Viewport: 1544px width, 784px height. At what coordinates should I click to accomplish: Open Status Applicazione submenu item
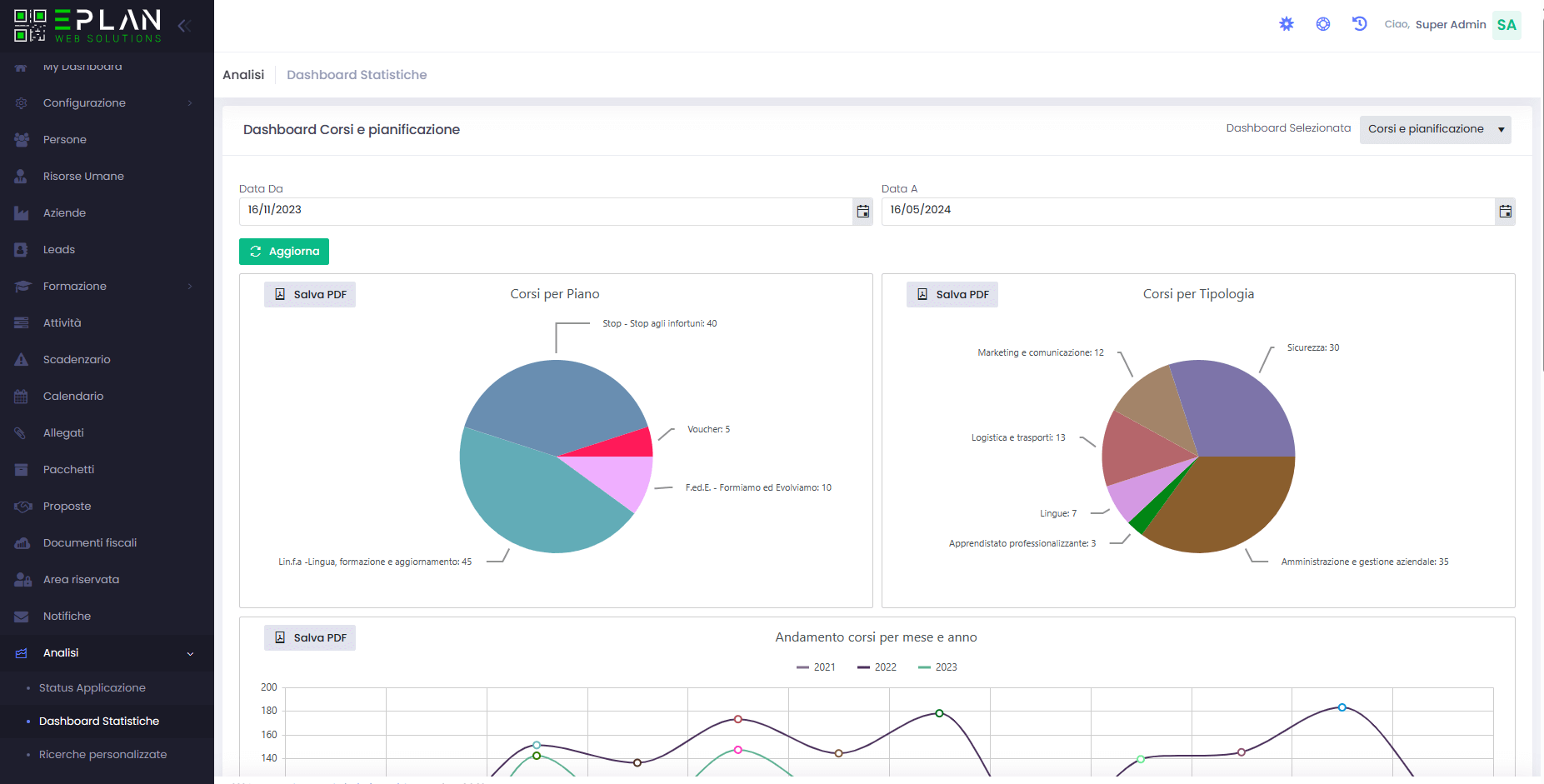click(92, 688)
